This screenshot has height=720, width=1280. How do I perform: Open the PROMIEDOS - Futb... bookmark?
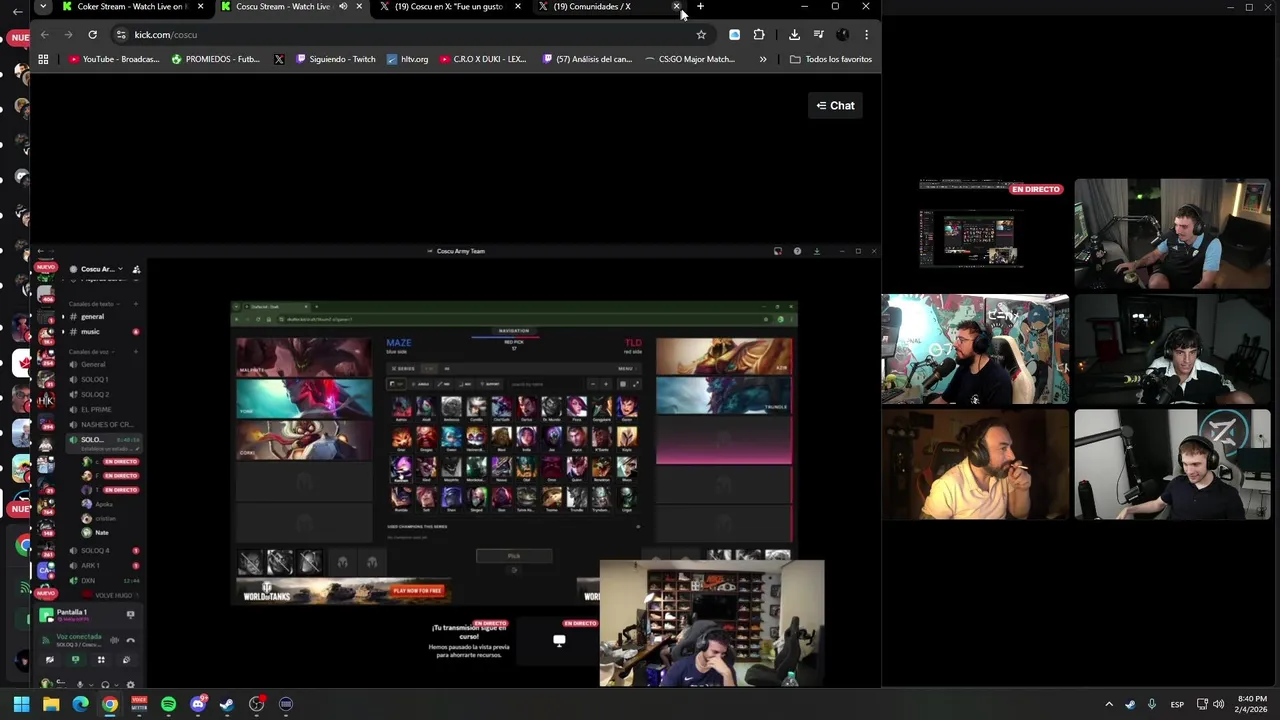click(x=216, y=60)
